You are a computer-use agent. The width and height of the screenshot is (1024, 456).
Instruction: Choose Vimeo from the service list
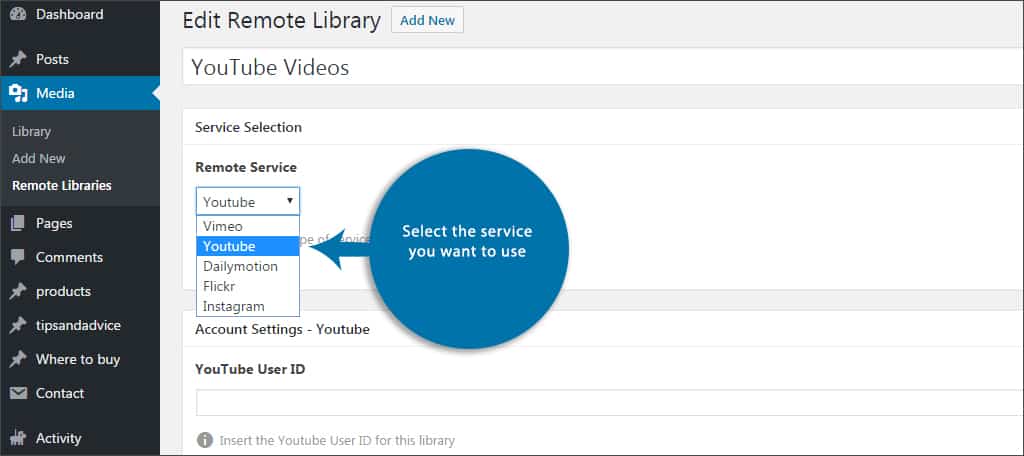coord(248,227)
